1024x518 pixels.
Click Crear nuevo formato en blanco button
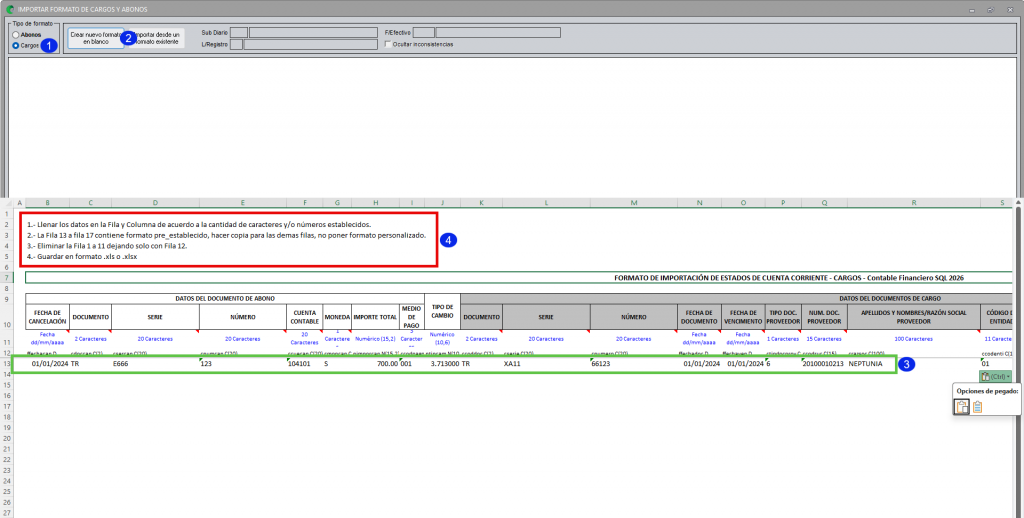96,38
